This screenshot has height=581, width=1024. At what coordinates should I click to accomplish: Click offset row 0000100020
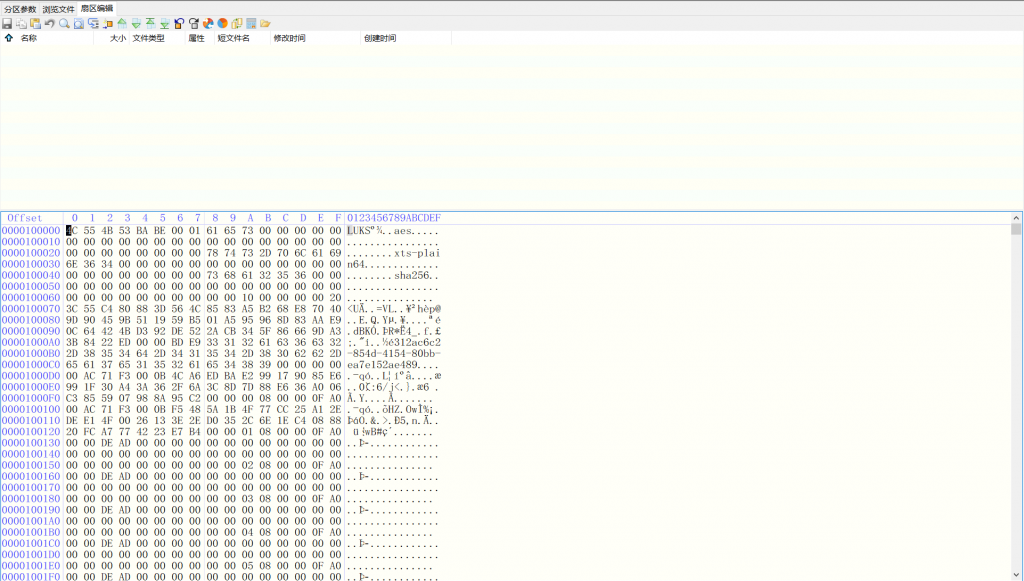click(x=31, y=253)
